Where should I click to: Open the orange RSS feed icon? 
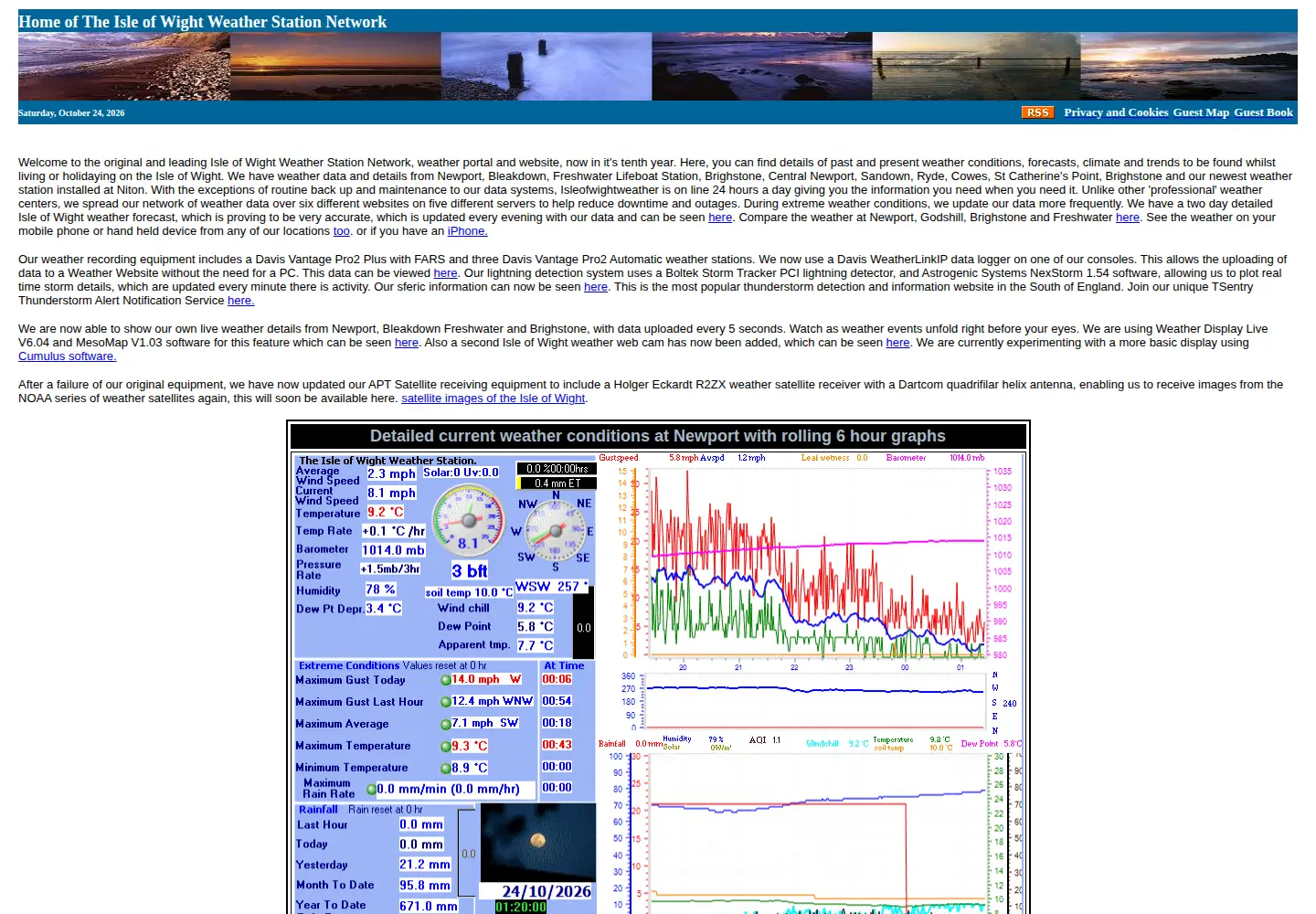pyautogui.click(x=1037, y=112)
